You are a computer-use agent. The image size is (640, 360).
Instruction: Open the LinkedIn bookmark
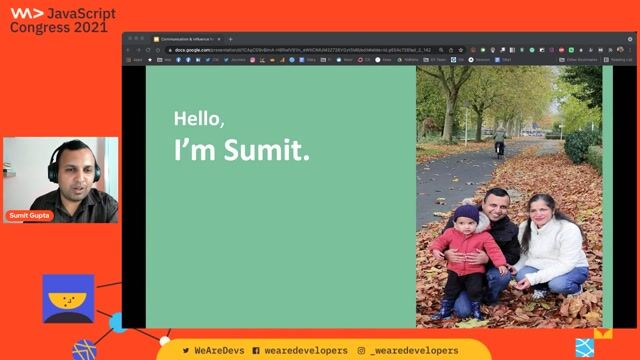(198, 60)
